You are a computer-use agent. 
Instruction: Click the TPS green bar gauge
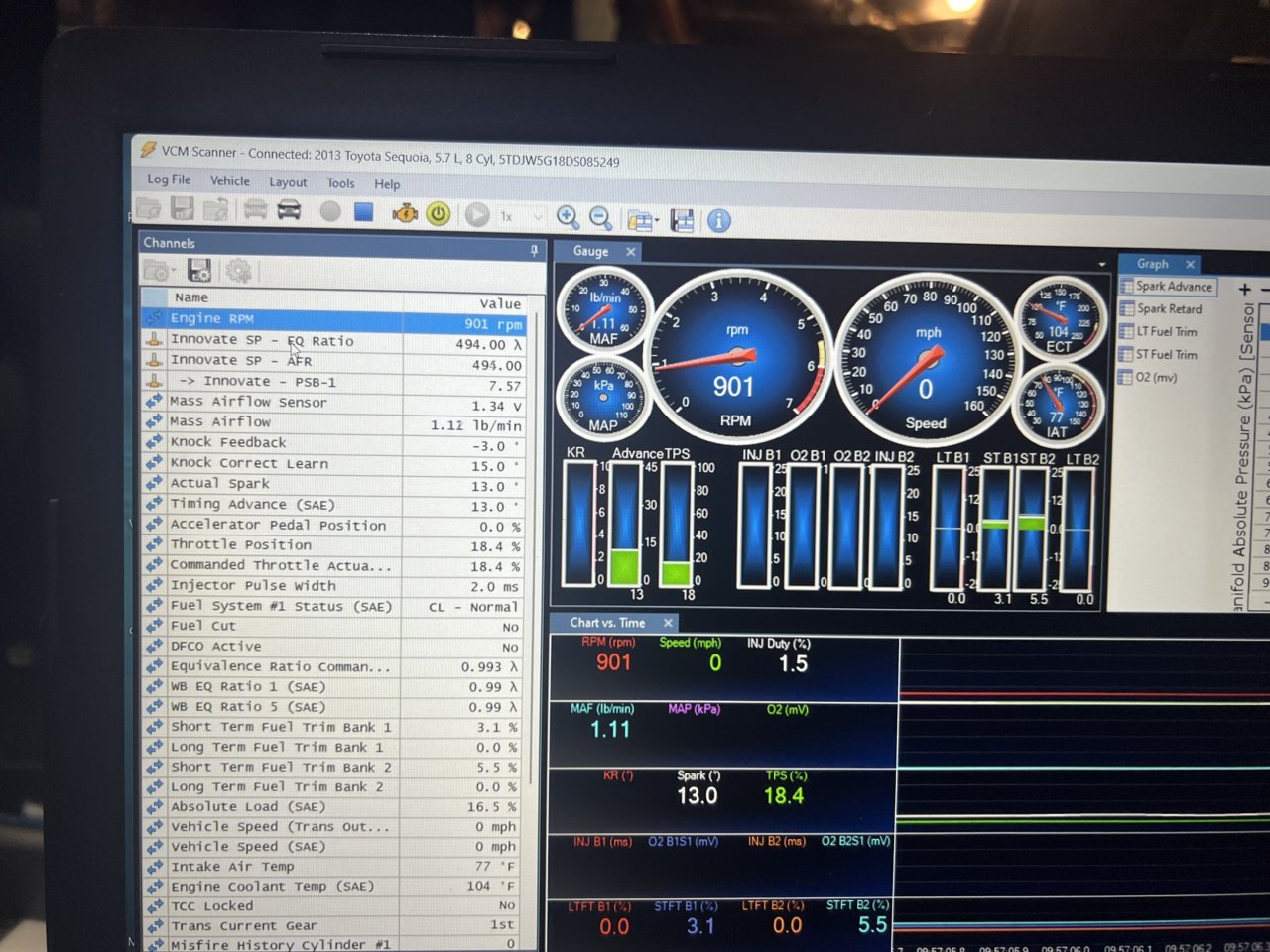677,524
